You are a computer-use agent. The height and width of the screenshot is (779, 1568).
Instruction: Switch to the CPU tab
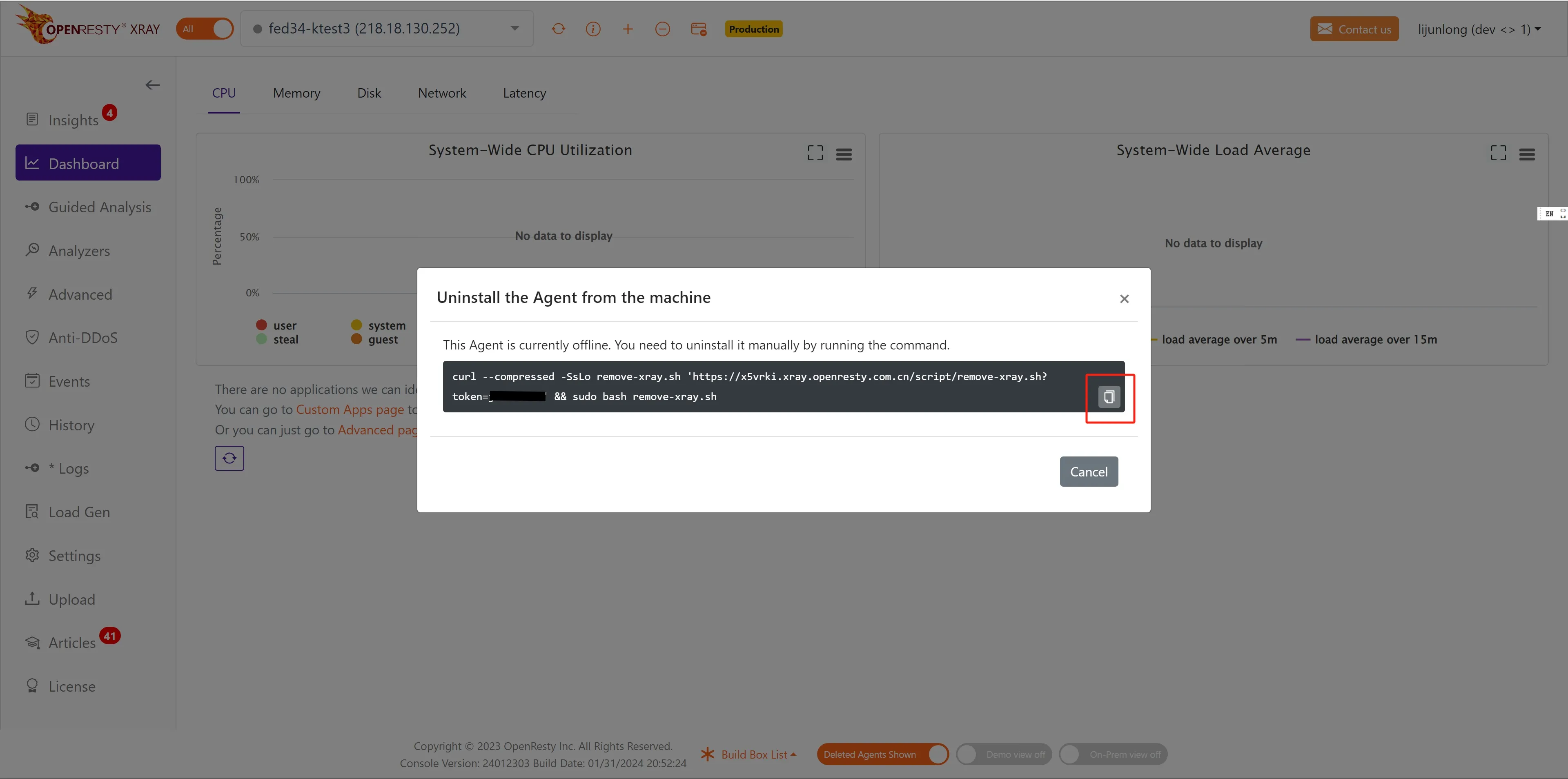[224, 93]
